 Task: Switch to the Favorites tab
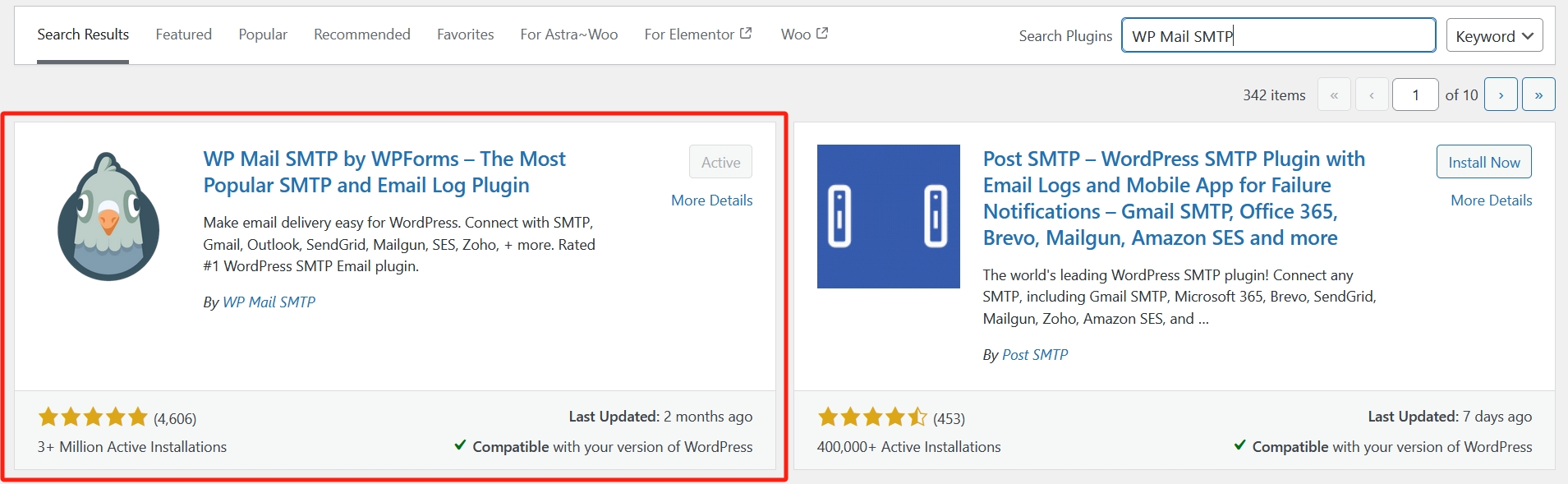point(466,35)
